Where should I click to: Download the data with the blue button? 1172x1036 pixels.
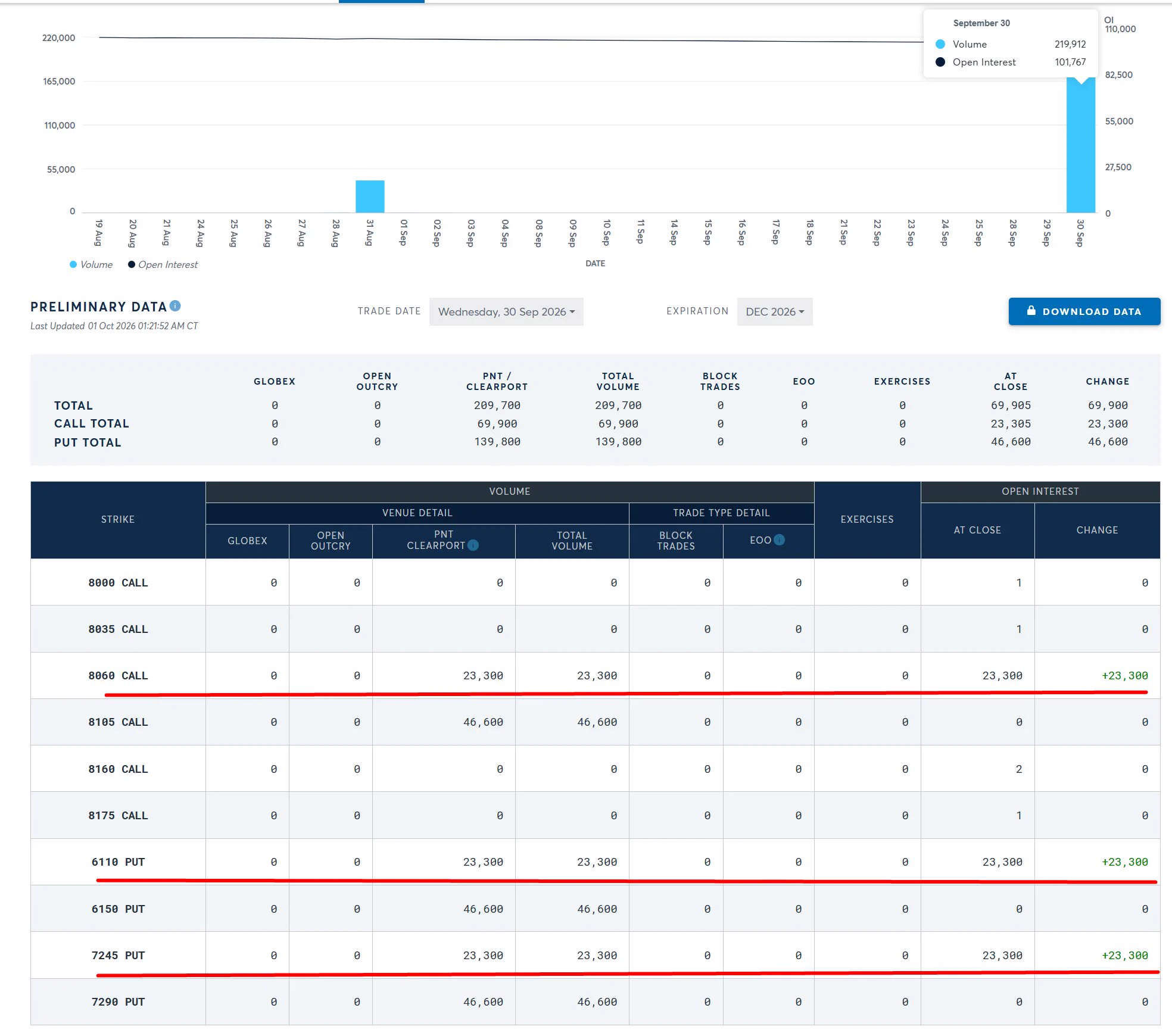click(x=1084, y=311)
